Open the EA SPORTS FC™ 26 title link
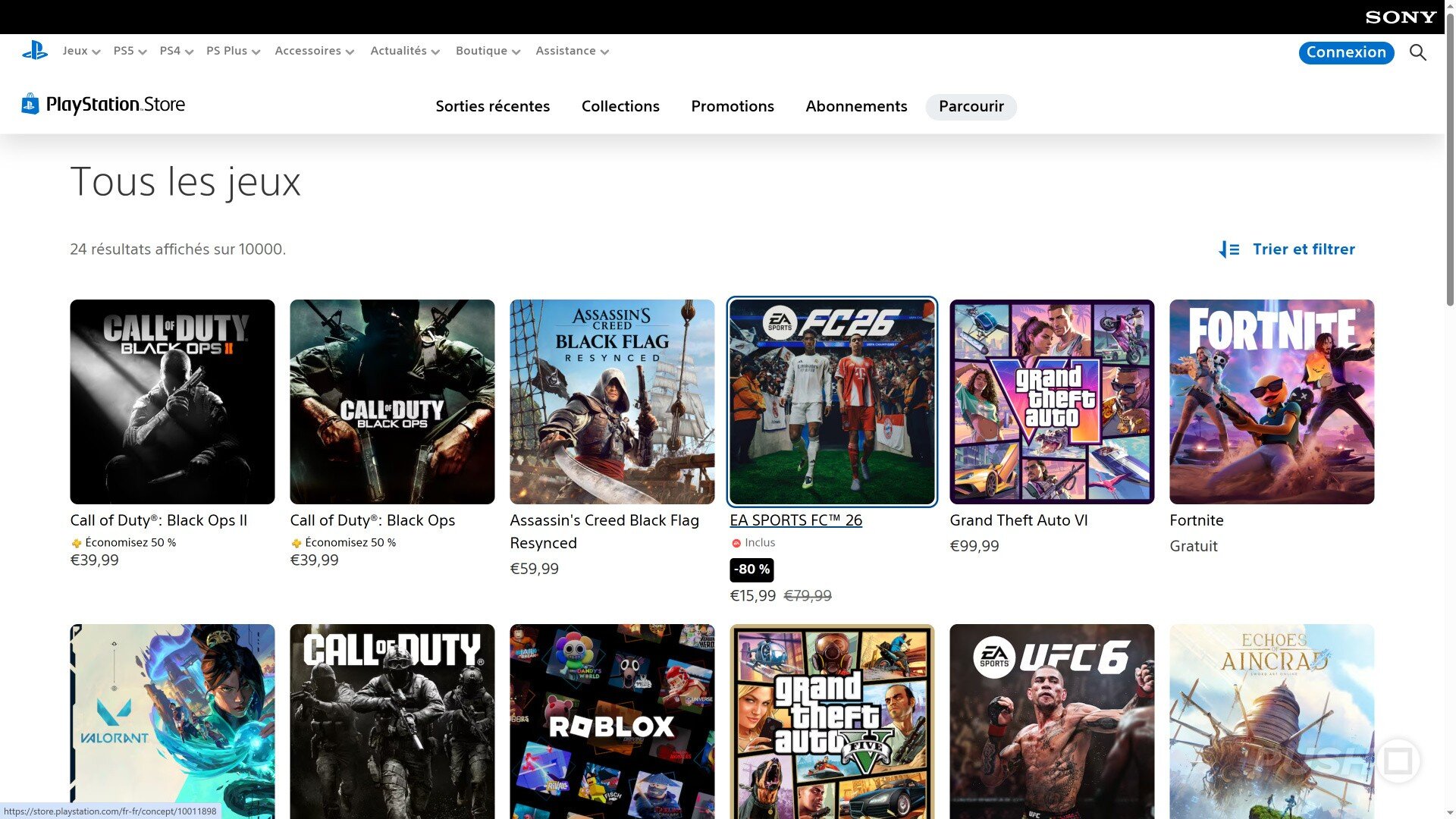This screenshot has height=819, width=1456. pyautogui.click(x=795, y=520)
